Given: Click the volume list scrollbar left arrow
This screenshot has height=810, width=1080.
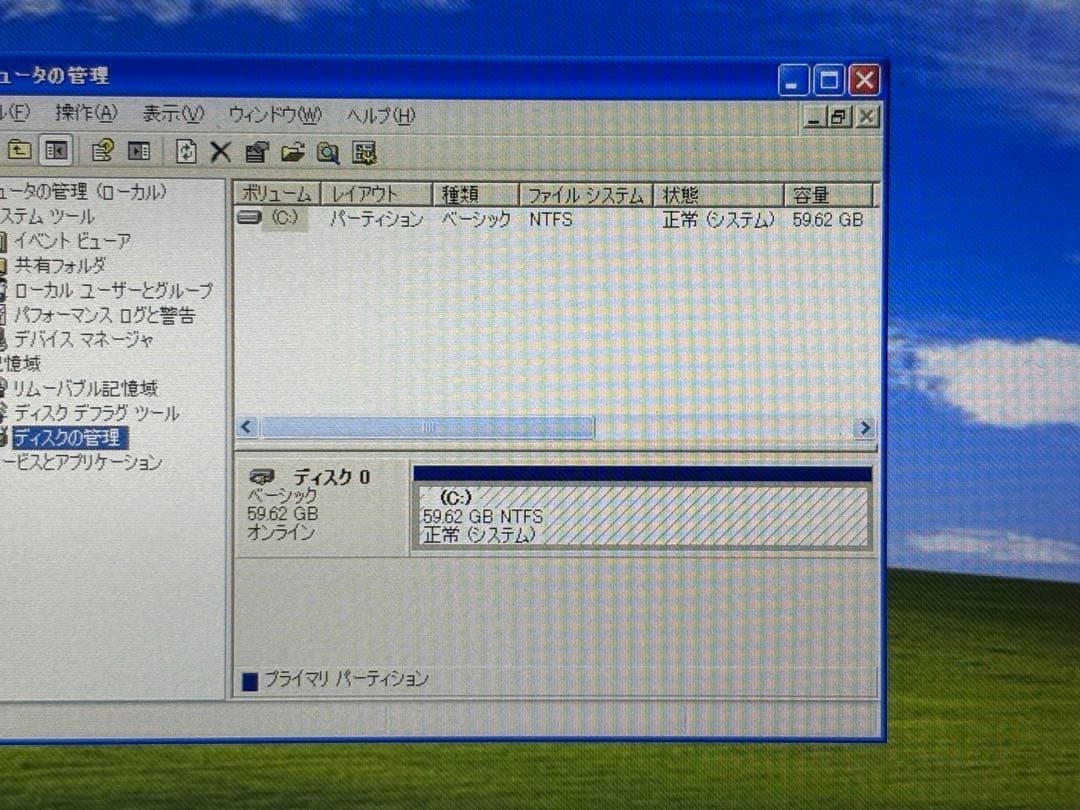Looking at the screenshot, I should (x=247, y=427).
